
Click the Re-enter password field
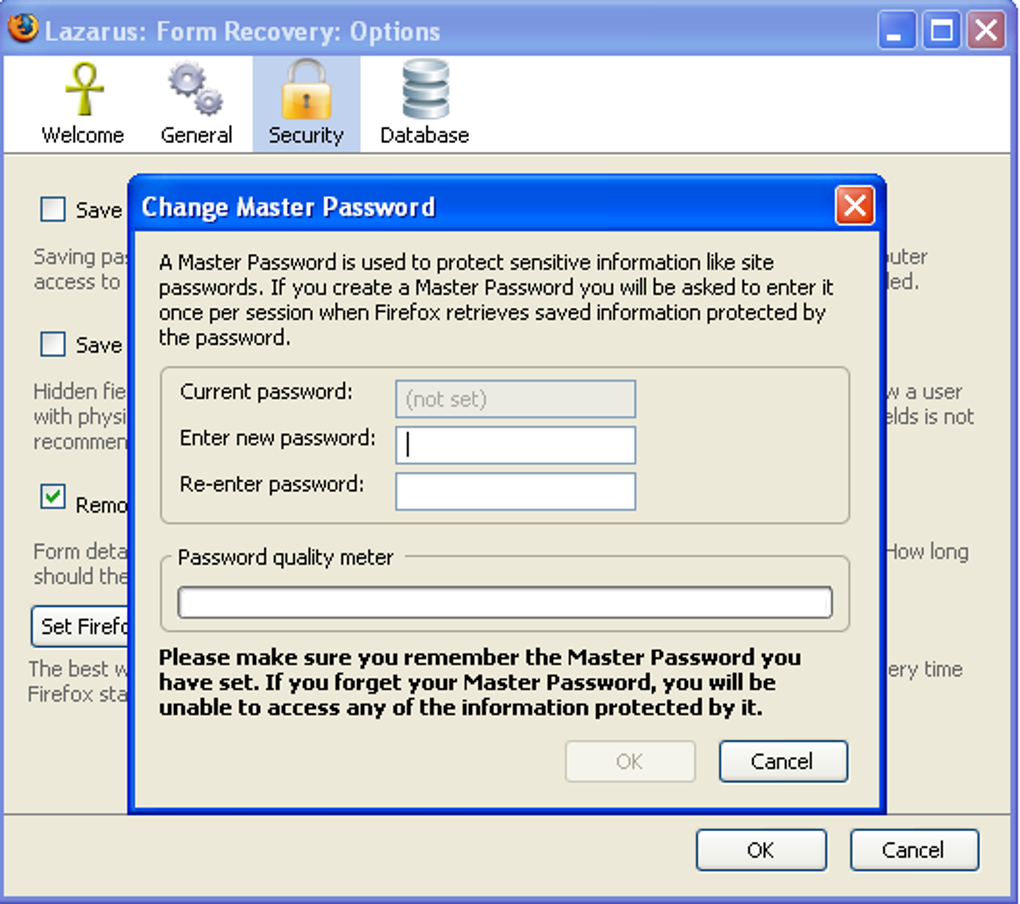coord(515,491)
